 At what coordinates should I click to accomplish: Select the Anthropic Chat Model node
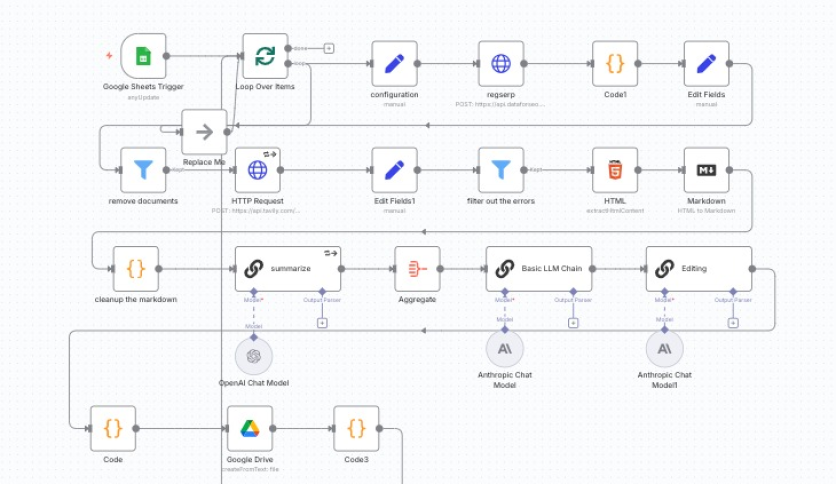point(504,349)
